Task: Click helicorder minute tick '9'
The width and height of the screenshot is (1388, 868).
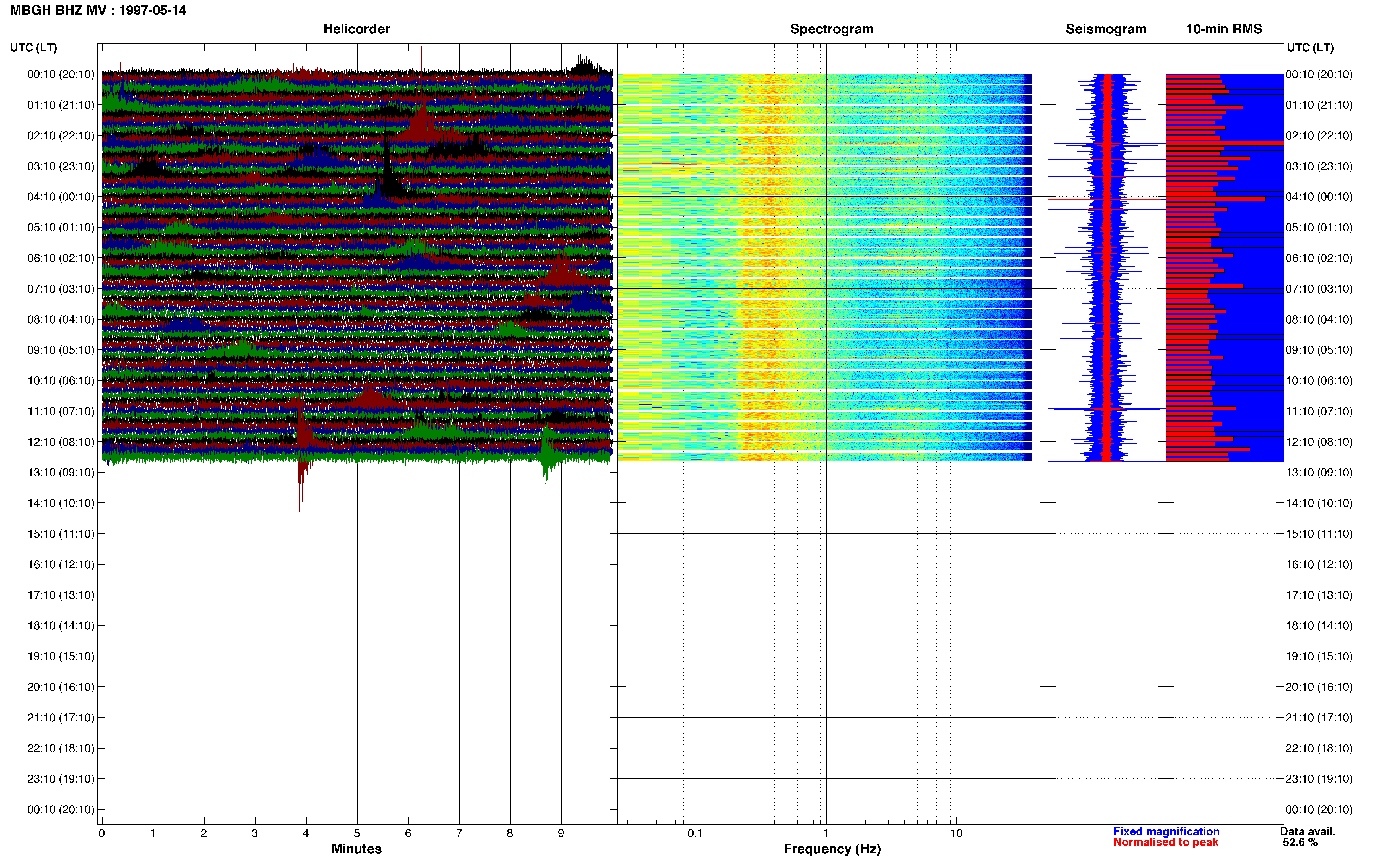Action: (561, 833)
